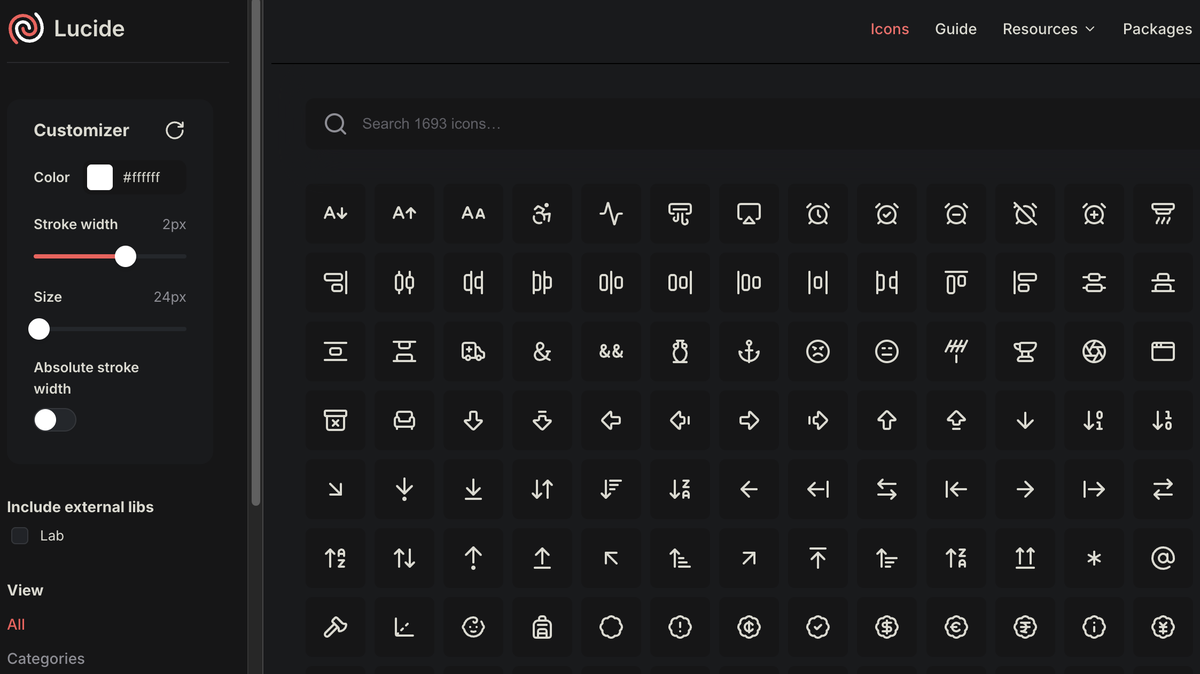Viewport: 1200px width, 674px height.
Task: Choose the arrow down 0-1 icon
Action: 1094,420
